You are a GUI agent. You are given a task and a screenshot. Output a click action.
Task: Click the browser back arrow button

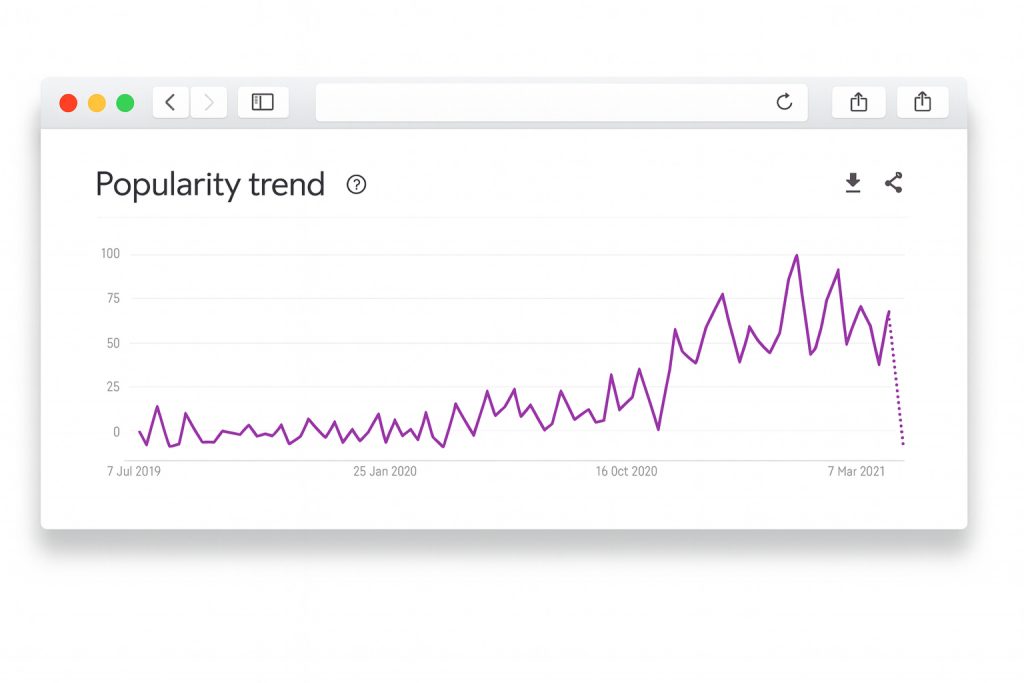click(170, 102)
